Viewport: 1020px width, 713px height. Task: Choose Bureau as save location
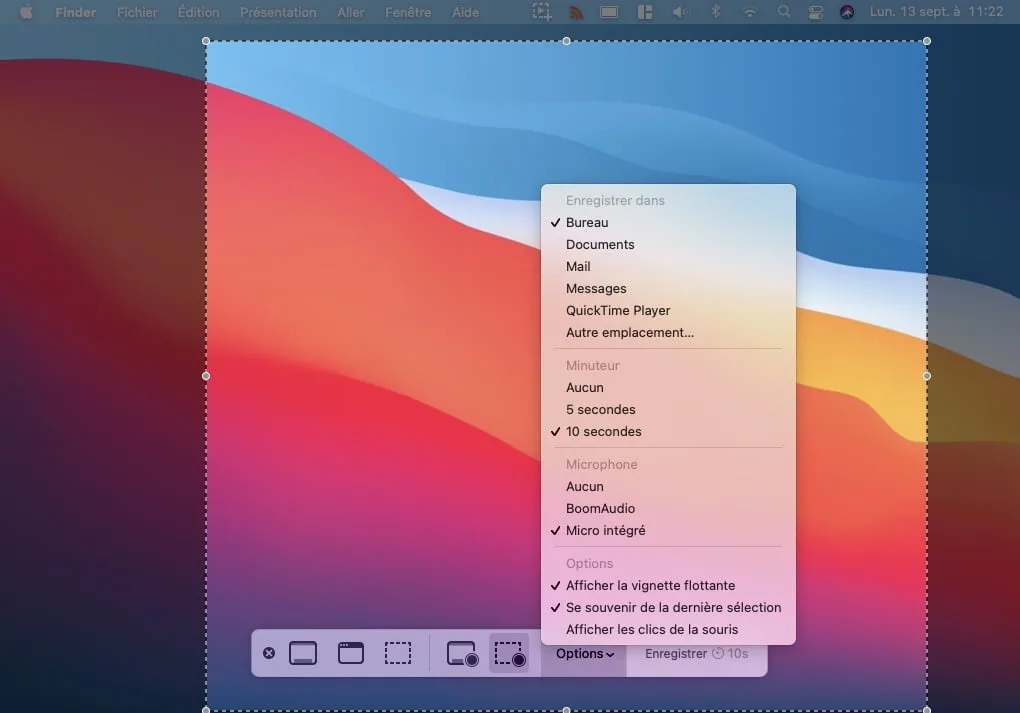[668, 222]
